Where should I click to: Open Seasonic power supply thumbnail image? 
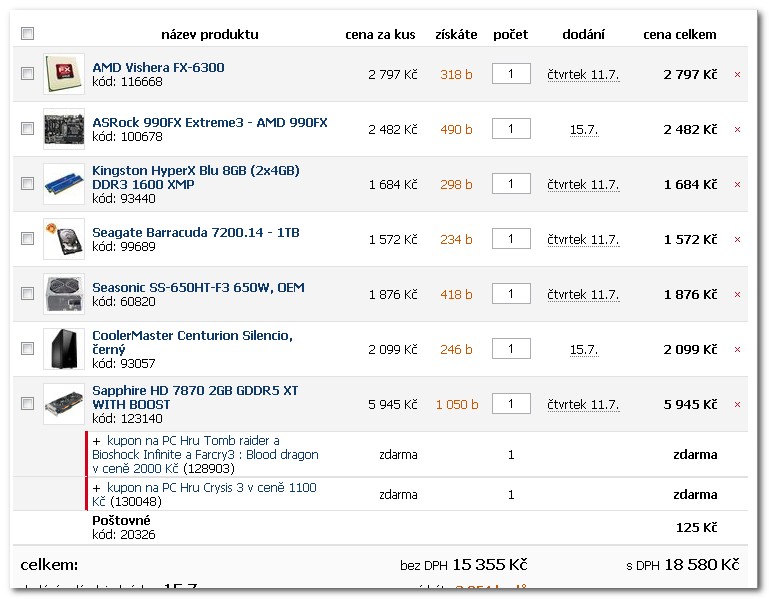tap(64, 294)
